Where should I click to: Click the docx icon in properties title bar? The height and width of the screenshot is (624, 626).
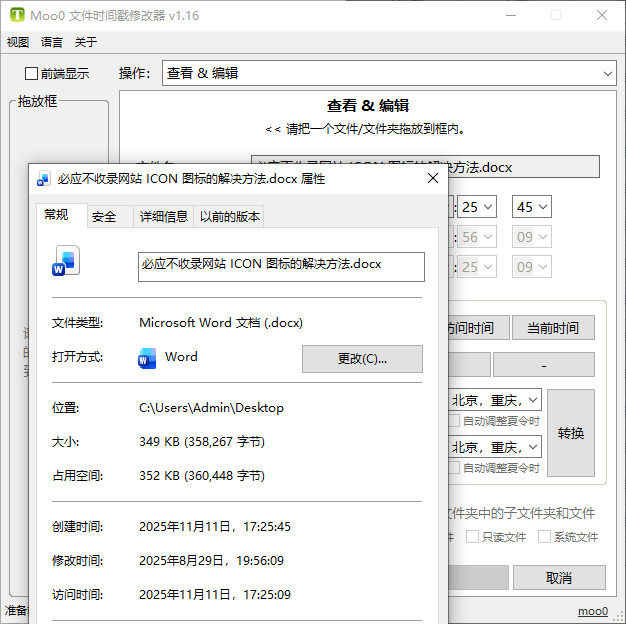(43, 178)
